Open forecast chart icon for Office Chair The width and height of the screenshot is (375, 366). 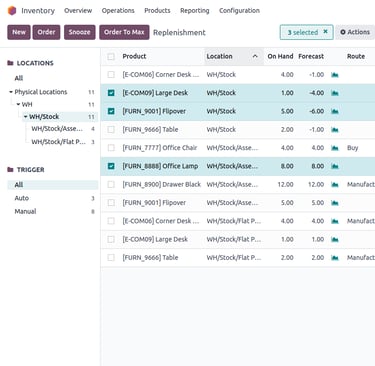335,148
